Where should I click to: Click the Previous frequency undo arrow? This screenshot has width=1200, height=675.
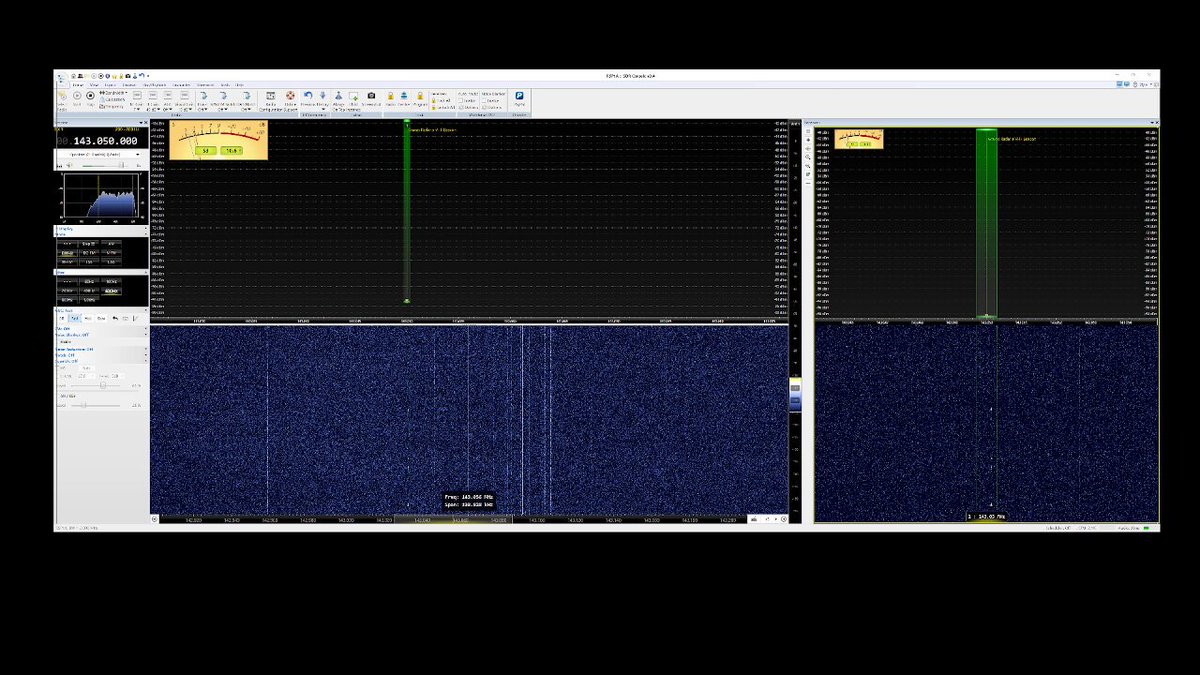coord(308,96)
